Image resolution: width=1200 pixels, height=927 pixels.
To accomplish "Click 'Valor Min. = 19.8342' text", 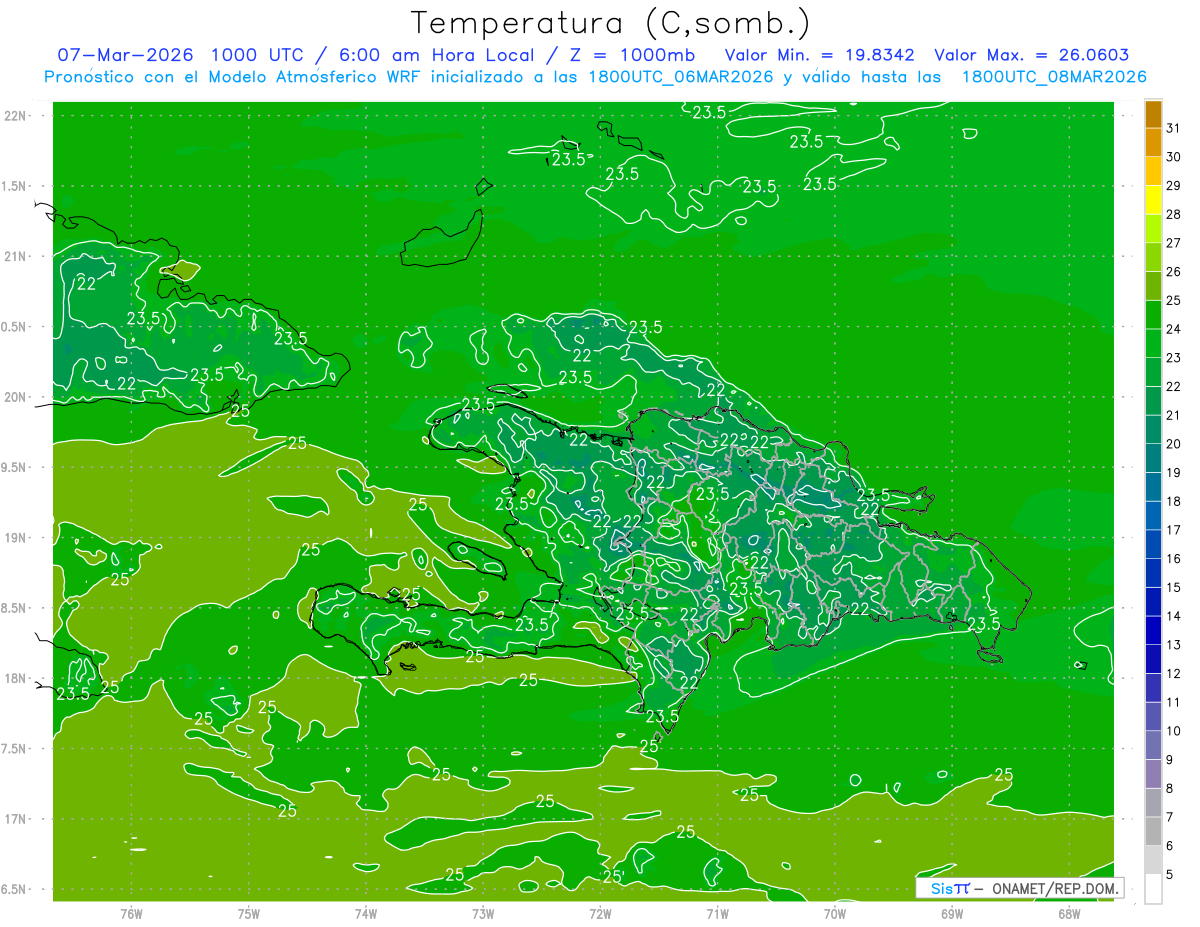I will coord(820,55).
